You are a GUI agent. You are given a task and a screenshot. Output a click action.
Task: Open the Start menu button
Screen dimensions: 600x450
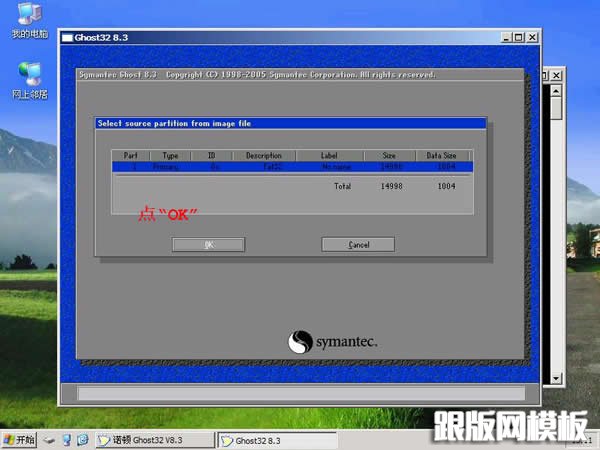[19, 440]
